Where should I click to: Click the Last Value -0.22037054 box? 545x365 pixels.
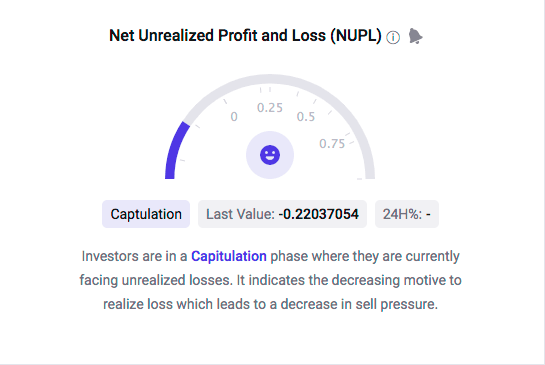[x=282, y=214]
